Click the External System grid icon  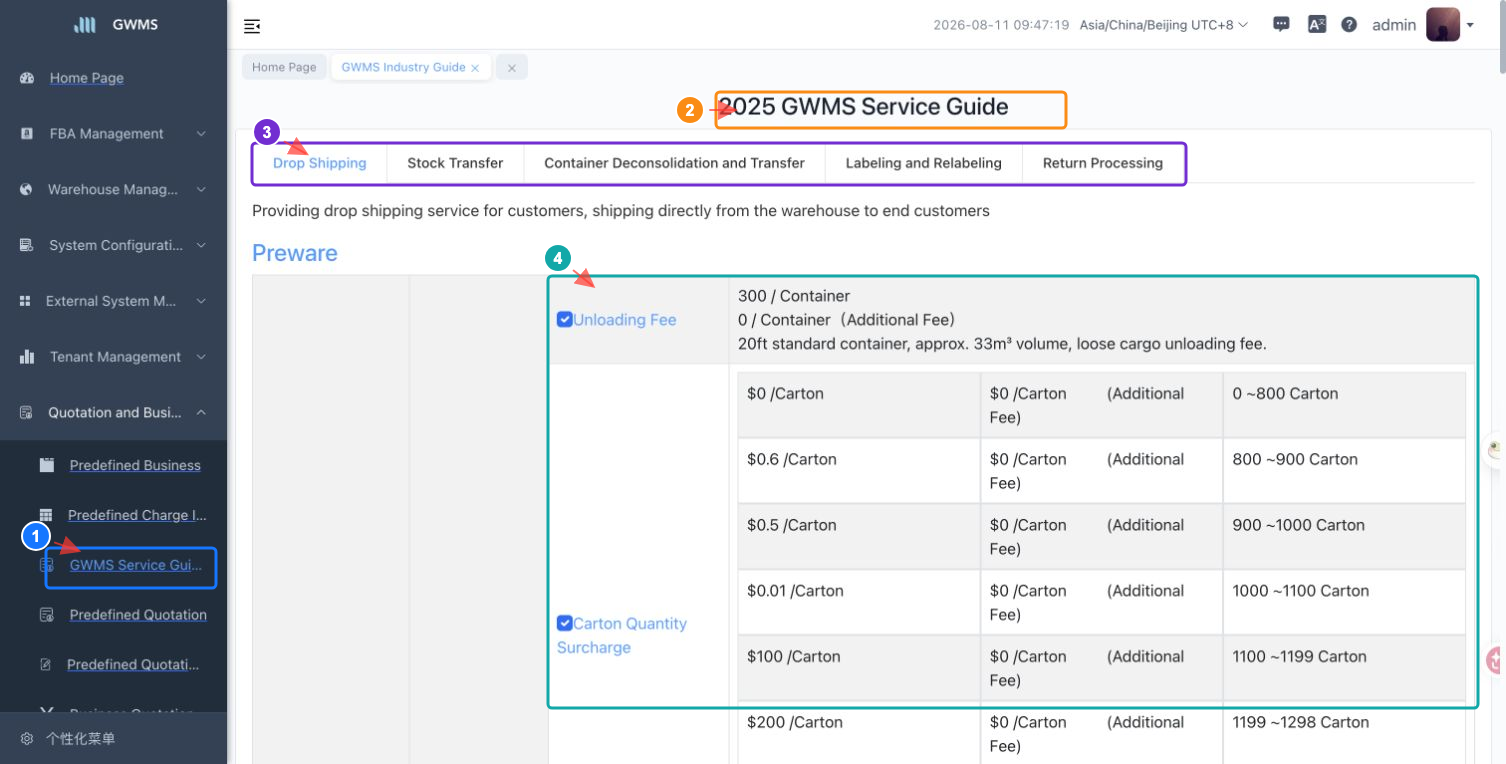click(x=26, y=301)
